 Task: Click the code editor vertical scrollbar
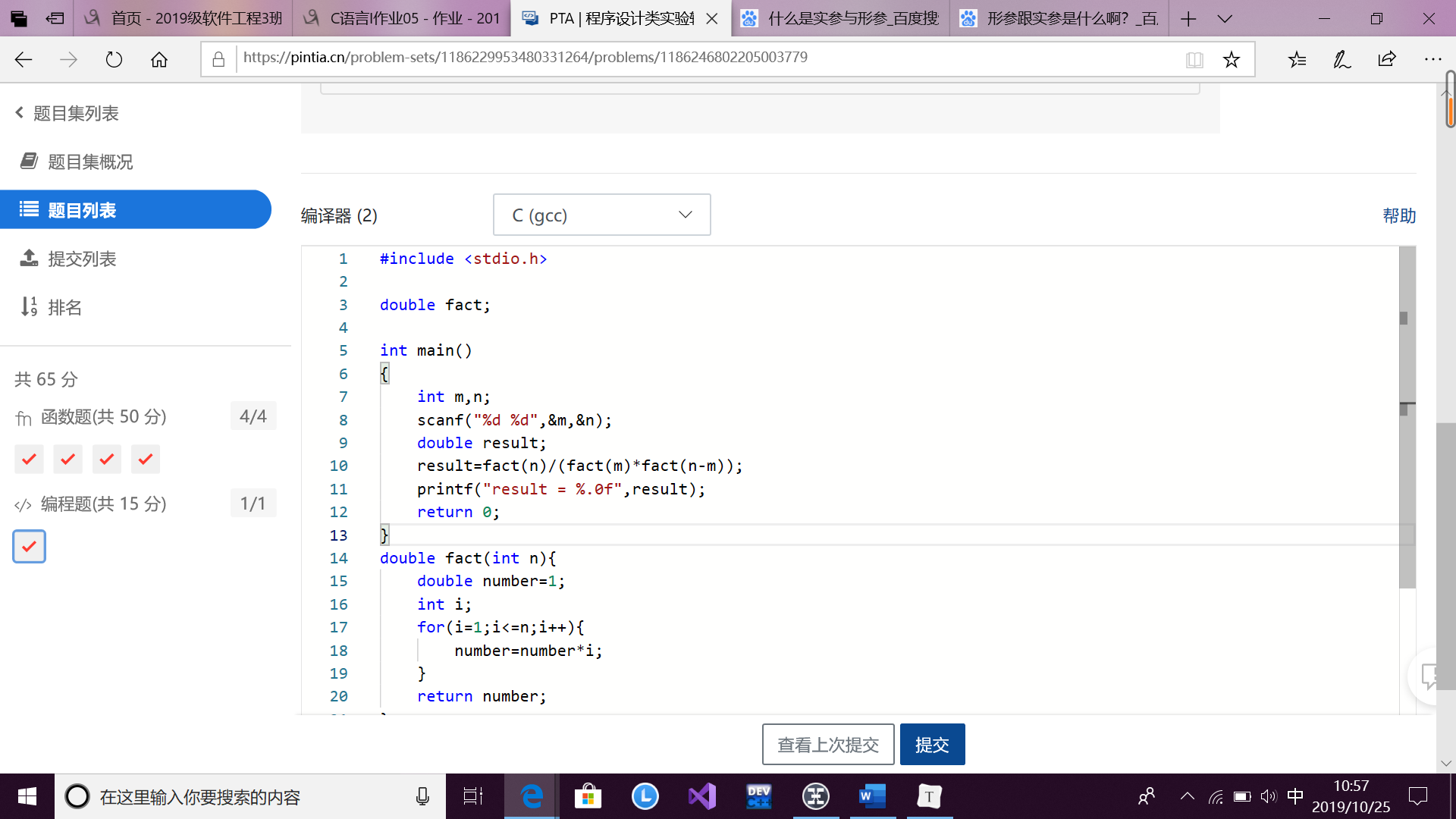click(x=1407, y=455)
